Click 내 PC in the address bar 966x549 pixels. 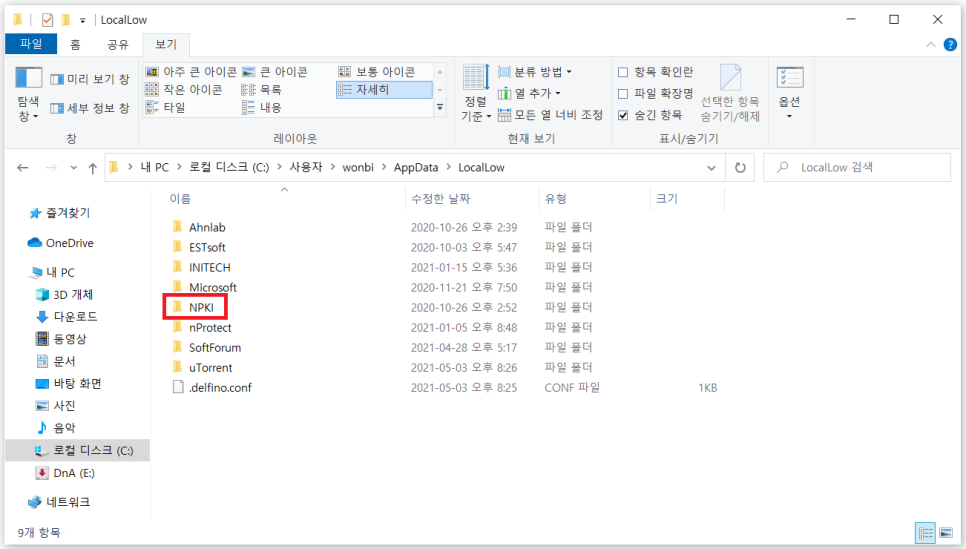(x=155, y=168)
